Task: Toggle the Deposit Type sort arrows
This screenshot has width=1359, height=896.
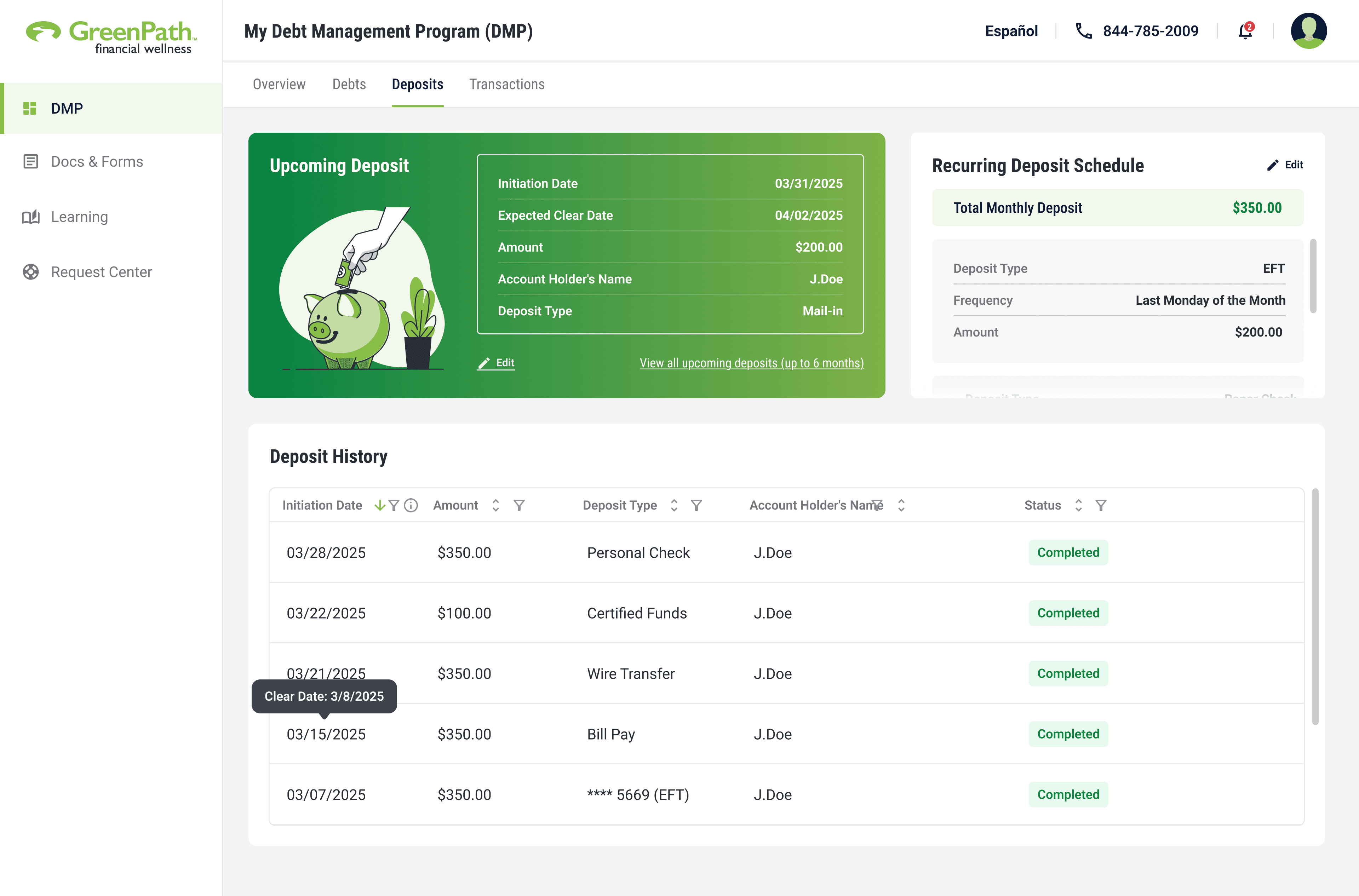Action: point(674,505)
